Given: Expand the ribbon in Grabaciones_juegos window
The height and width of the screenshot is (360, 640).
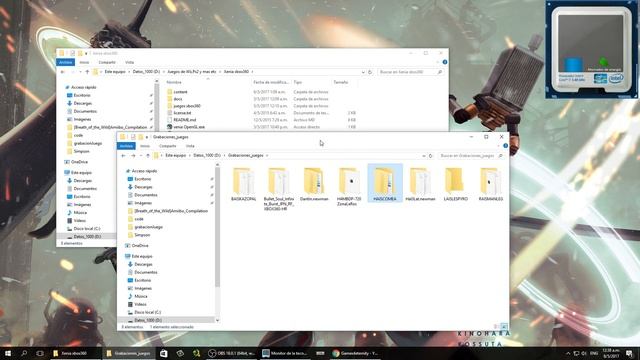Looking at the screenshot, I should [x=498, y=146].
